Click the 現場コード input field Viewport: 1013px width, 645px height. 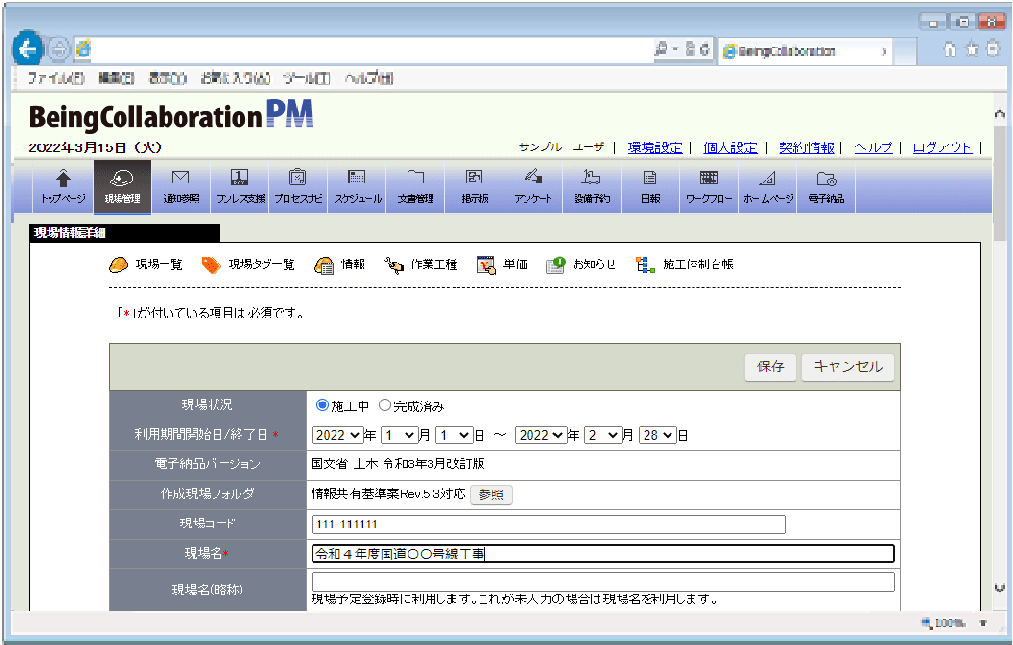tap(548, 524)
